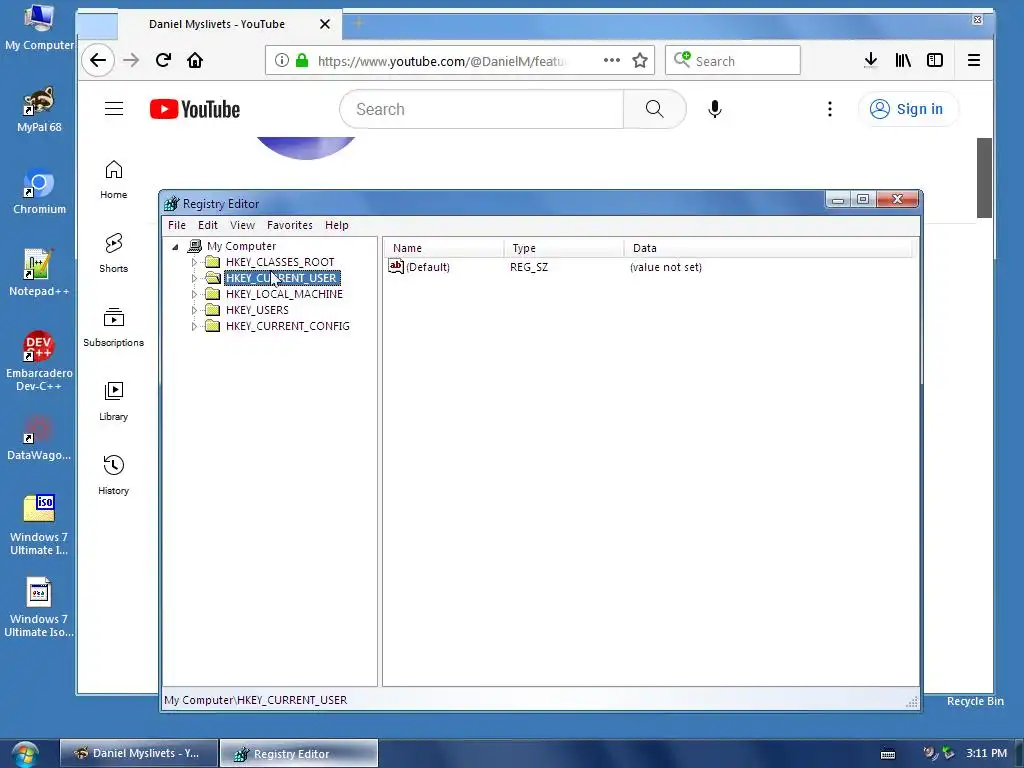Expand the HKEY_USERS key

[x=194, y=310]
